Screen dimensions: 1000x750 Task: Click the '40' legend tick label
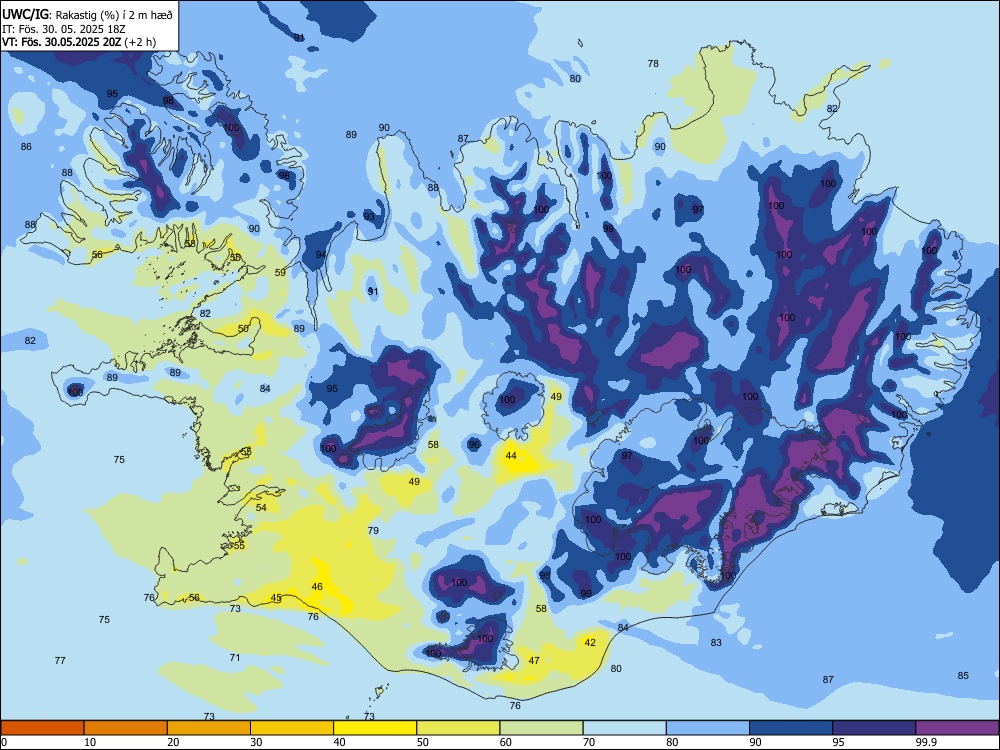coord(339,742)
